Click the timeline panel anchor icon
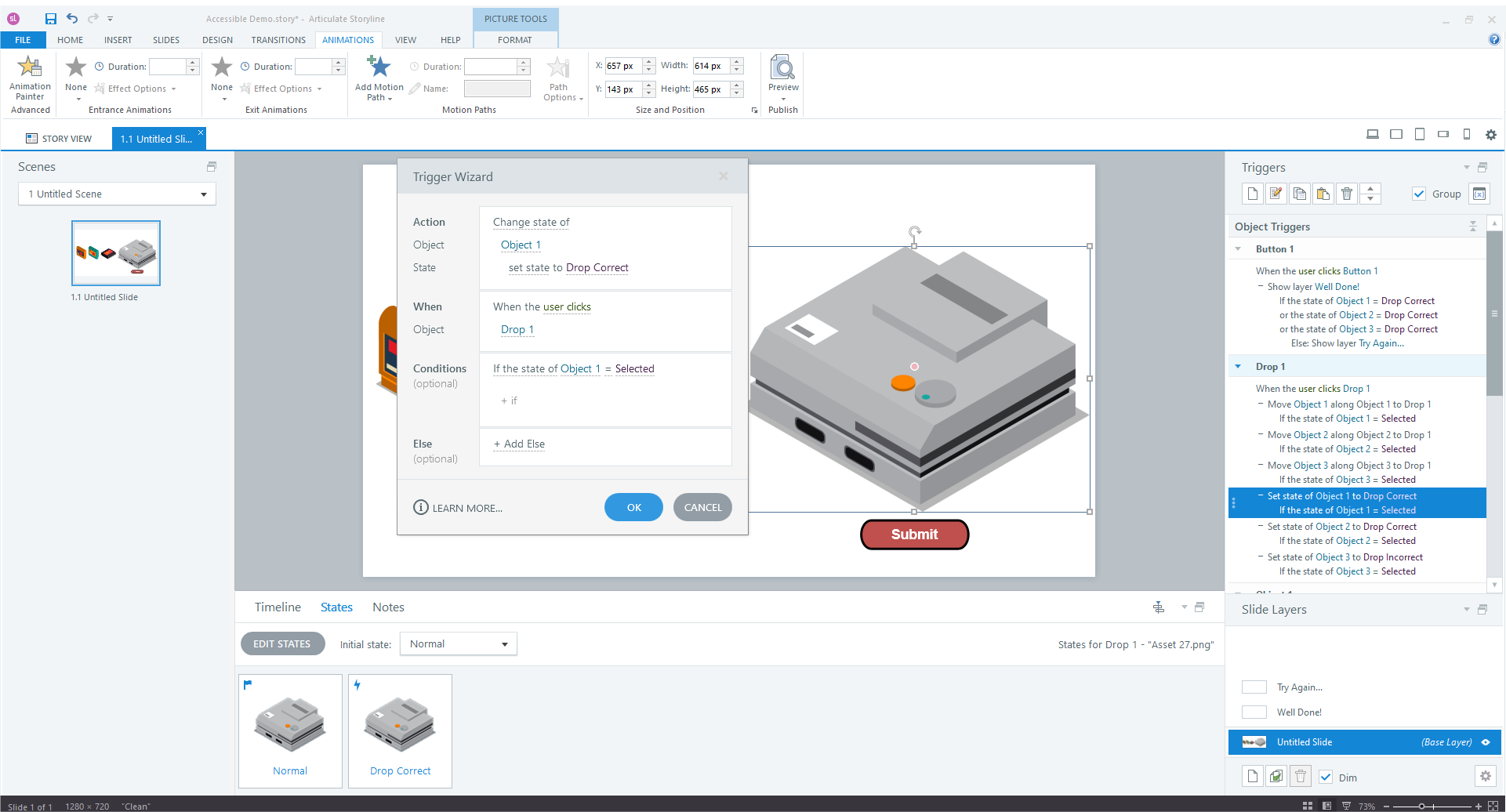This screenshot has width=1506, height=812. (x=1159, y=607)
